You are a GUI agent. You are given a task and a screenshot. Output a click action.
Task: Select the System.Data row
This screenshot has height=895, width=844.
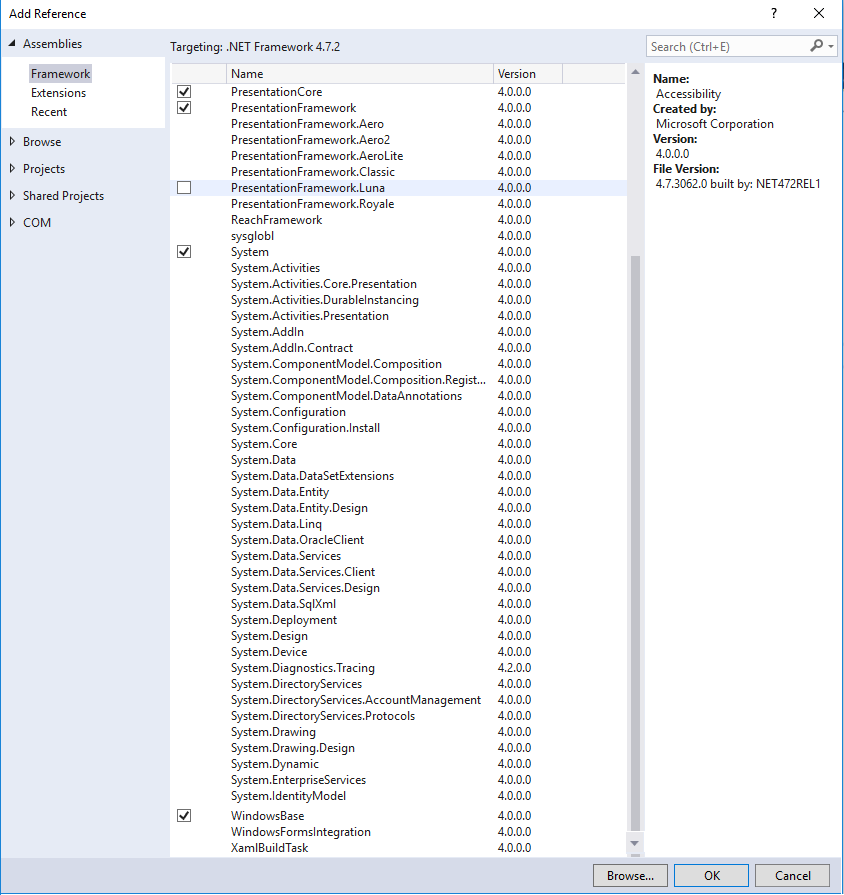click(398, 459)
